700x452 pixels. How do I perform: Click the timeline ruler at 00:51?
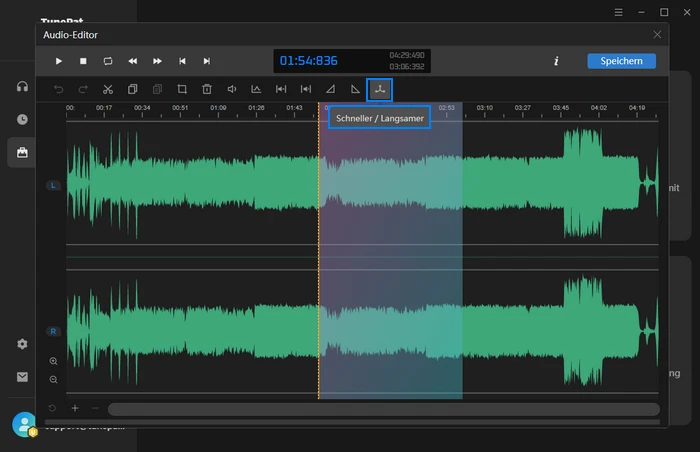(x=180, y=108)
